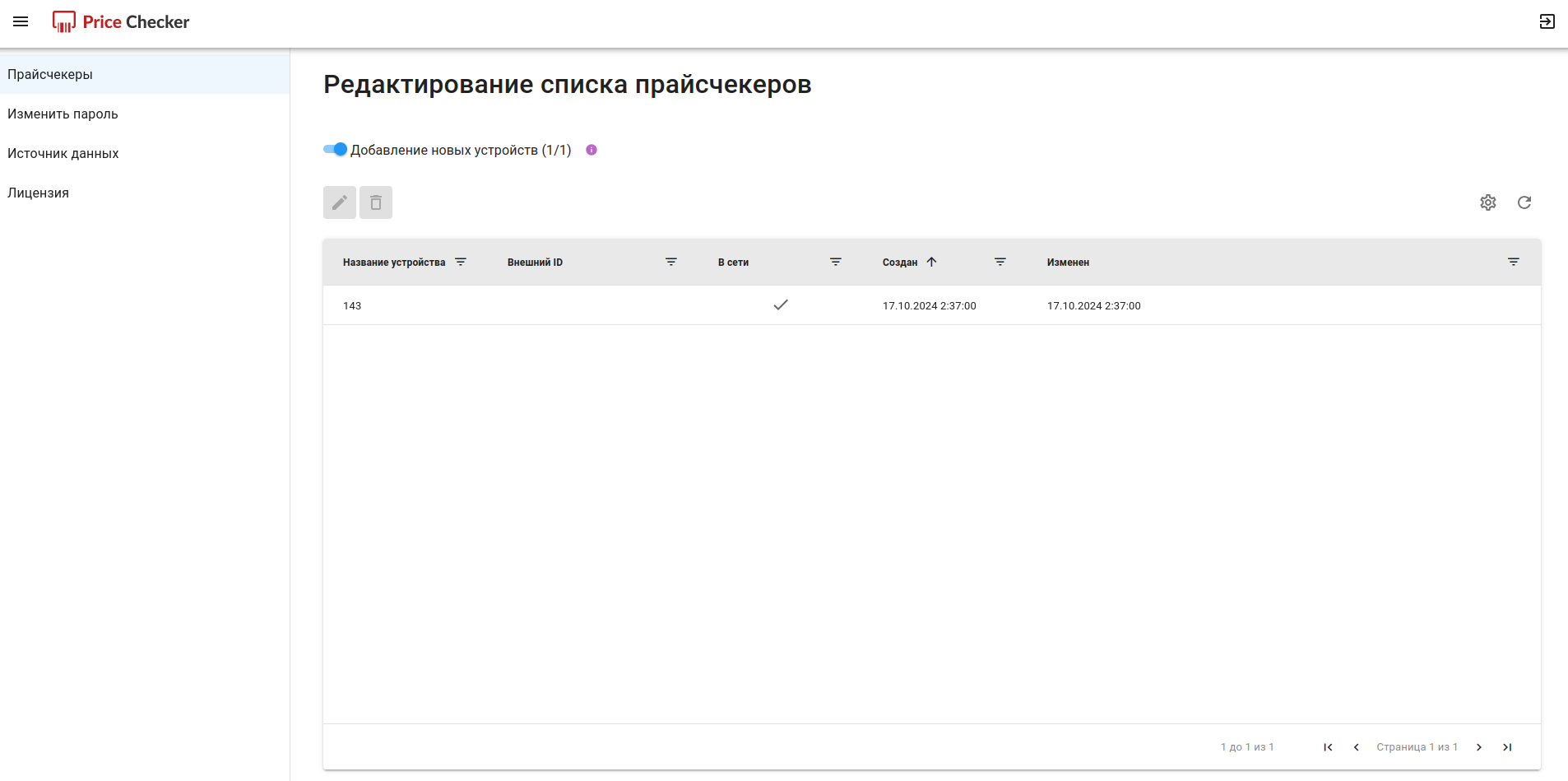Image resolution: width=1568 pixels, height=781 pixels.
Task: Click created date 17.10.2024 2:37:00 cell
Action: pos(930,305)
